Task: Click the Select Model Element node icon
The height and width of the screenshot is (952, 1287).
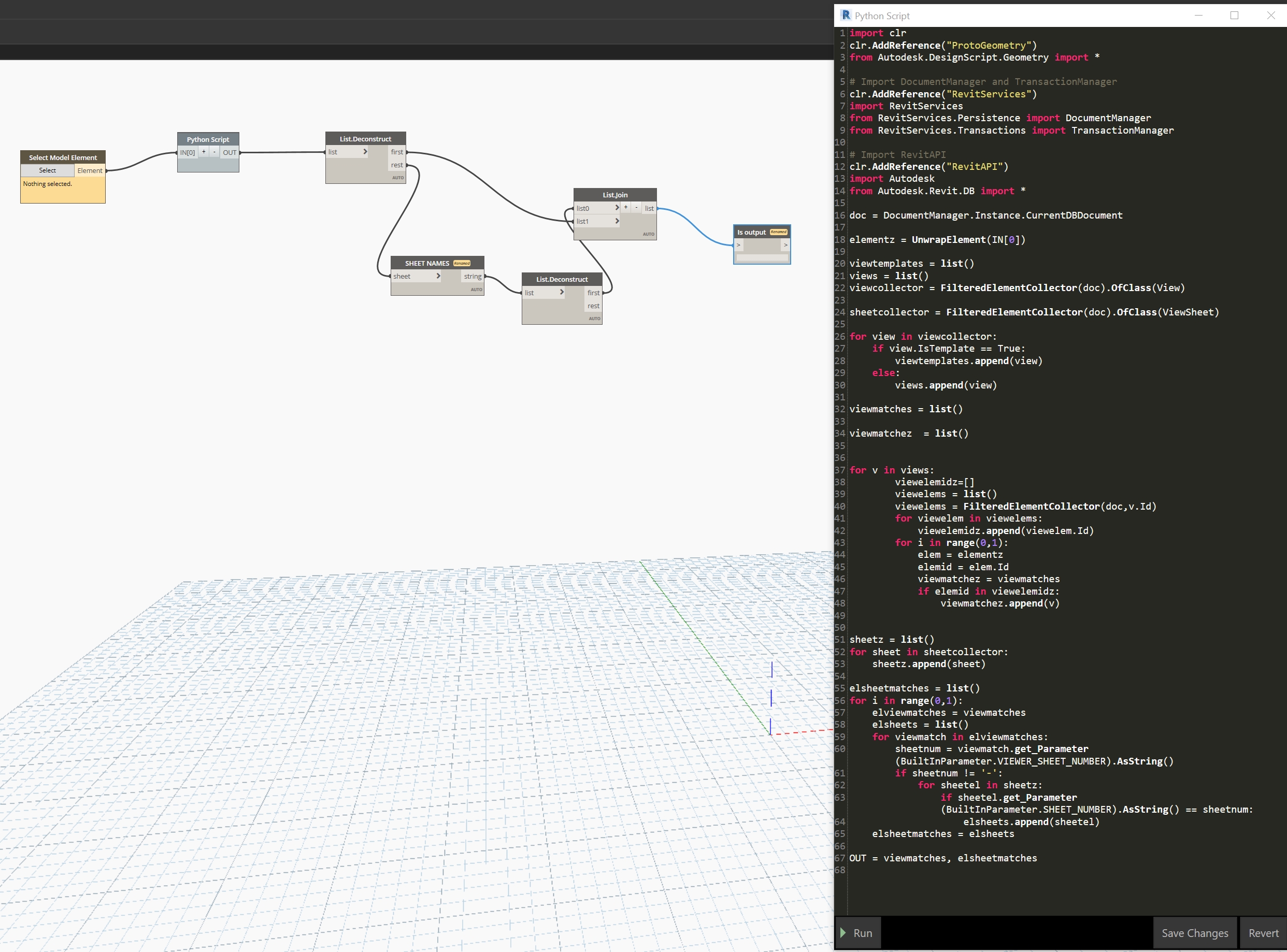Action: [x=62, y=157]
